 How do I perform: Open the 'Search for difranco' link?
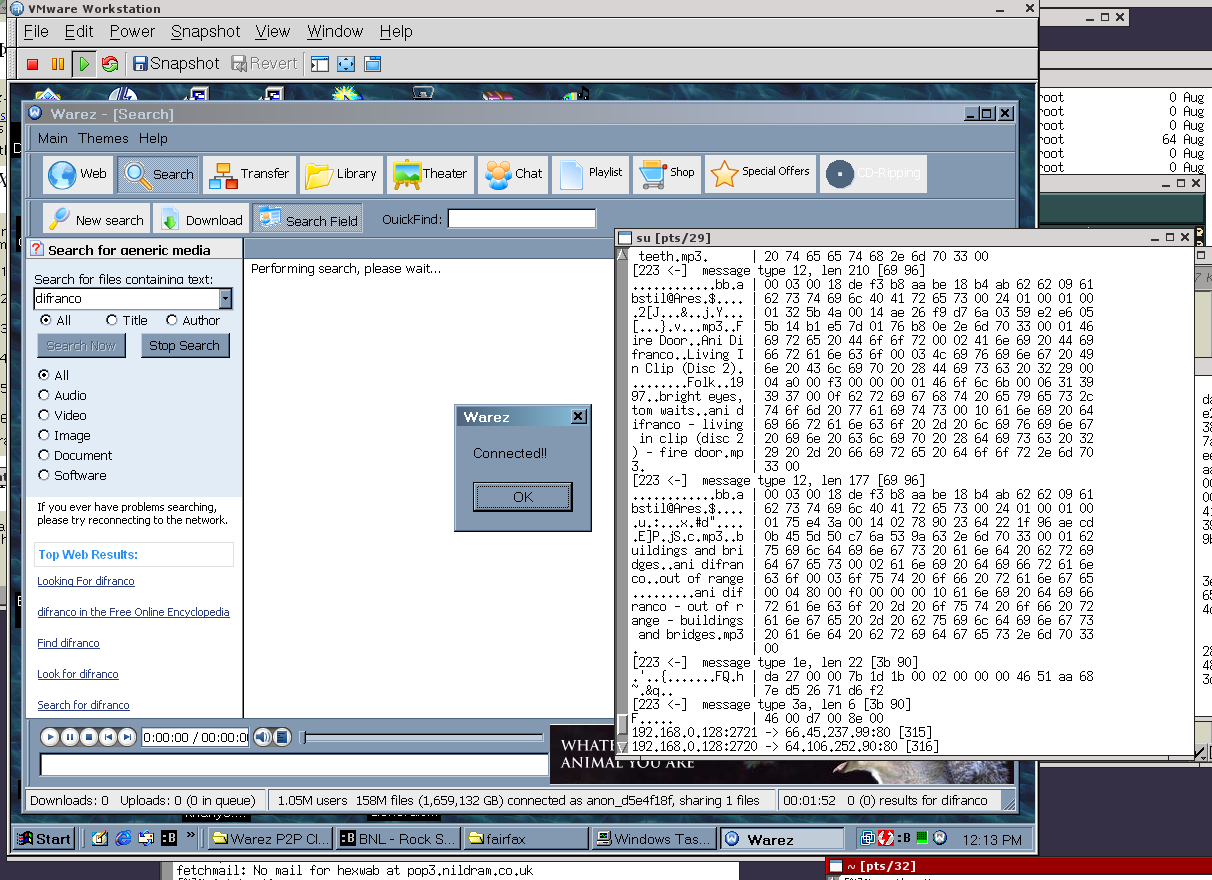coord(83,705)
